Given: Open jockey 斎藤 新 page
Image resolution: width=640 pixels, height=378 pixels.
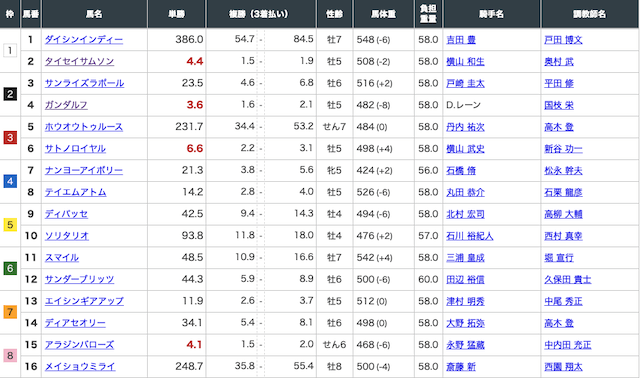Looking at the screenshot, I should click(x=461, y=367).
